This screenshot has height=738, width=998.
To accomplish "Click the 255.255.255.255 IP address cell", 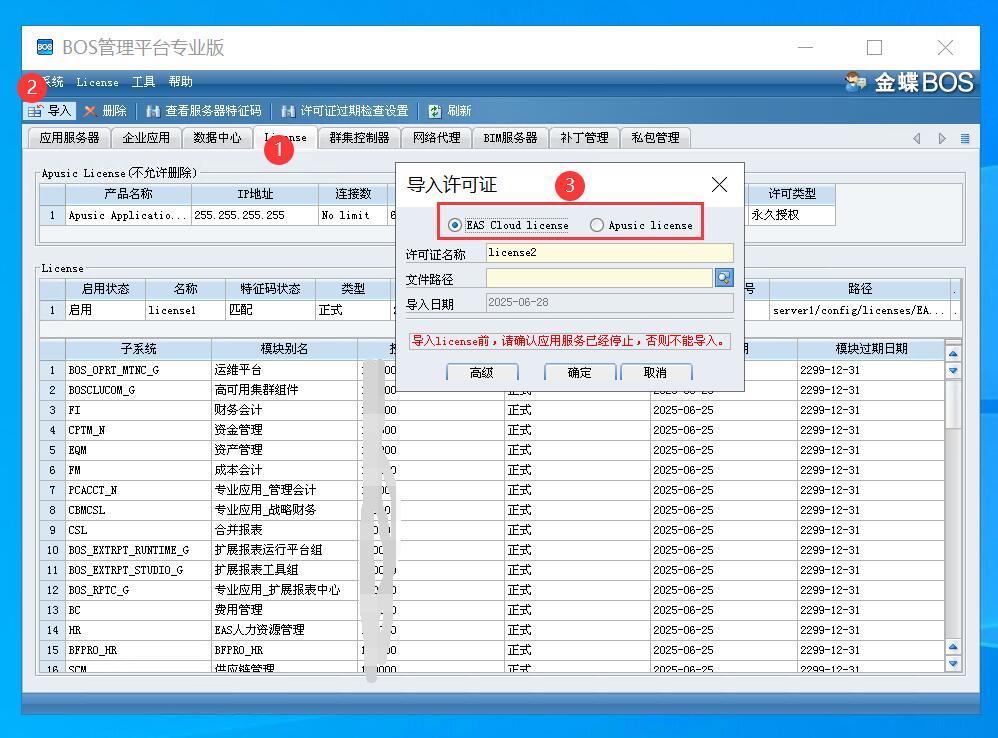I will [x=255, y=215].
